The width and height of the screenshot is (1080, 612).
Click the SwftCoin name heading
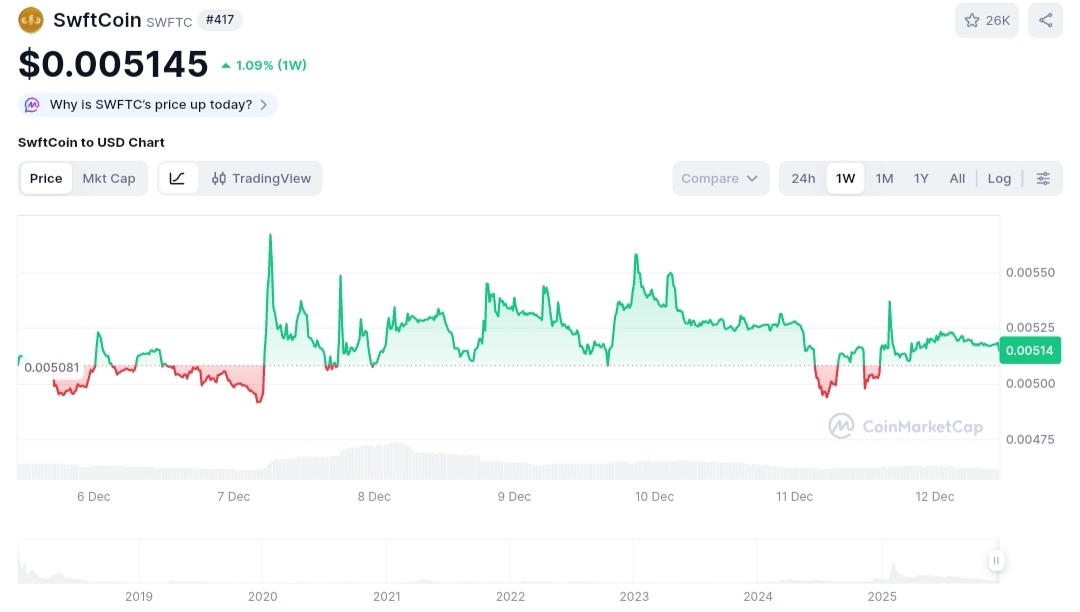click(x=97, y=20)
